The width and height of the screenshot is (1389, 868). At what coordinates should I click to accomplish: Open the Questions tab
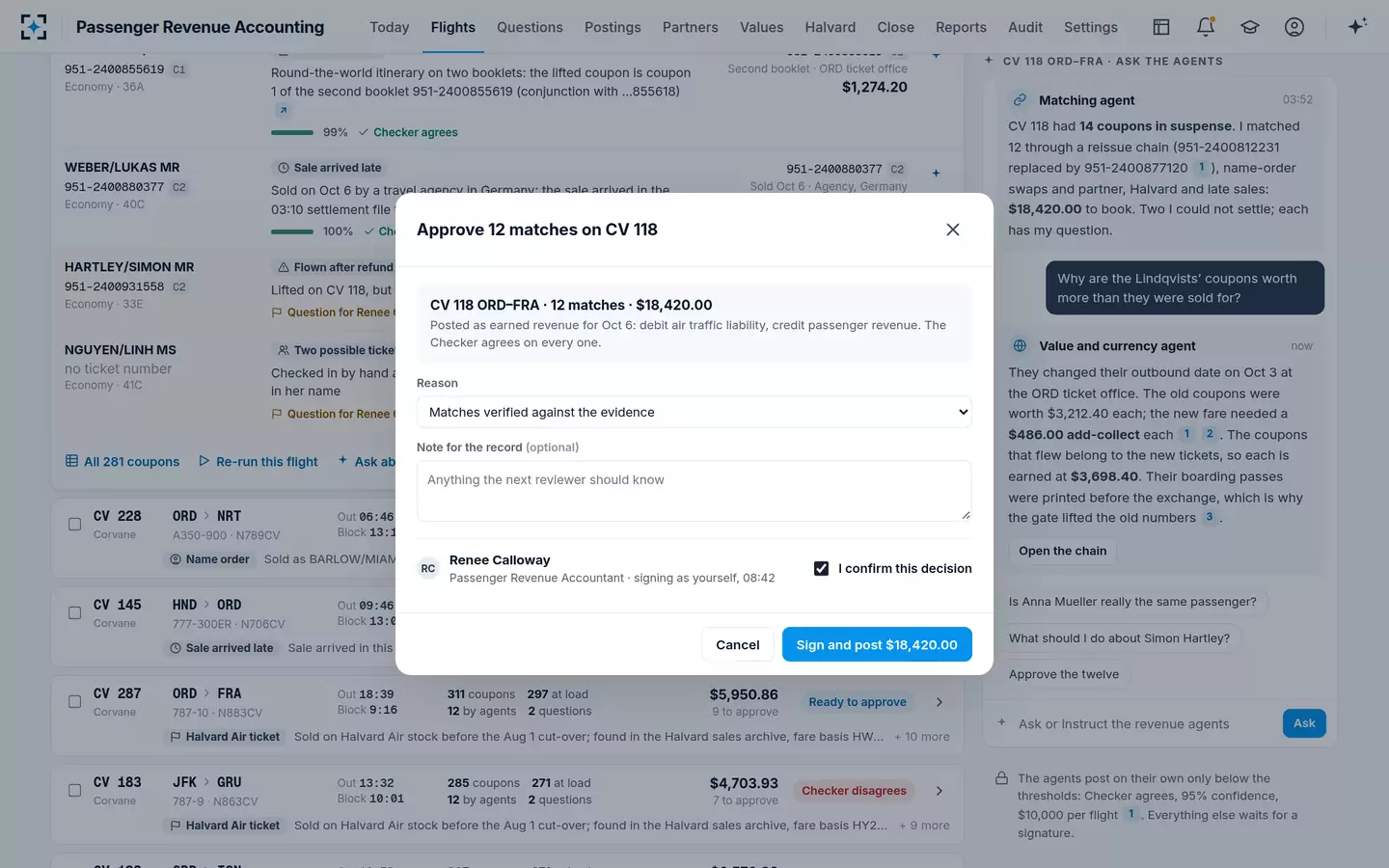tap(530, 27)
